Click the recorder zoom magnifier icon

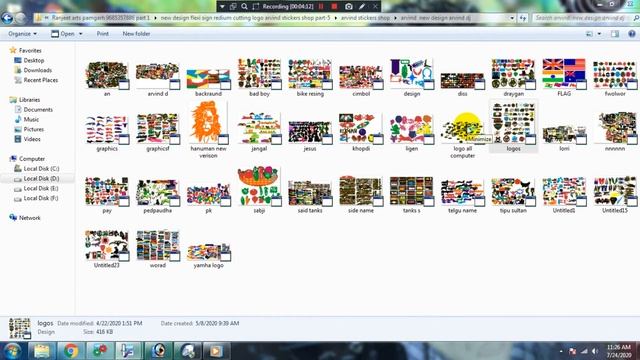pos(244,7)
